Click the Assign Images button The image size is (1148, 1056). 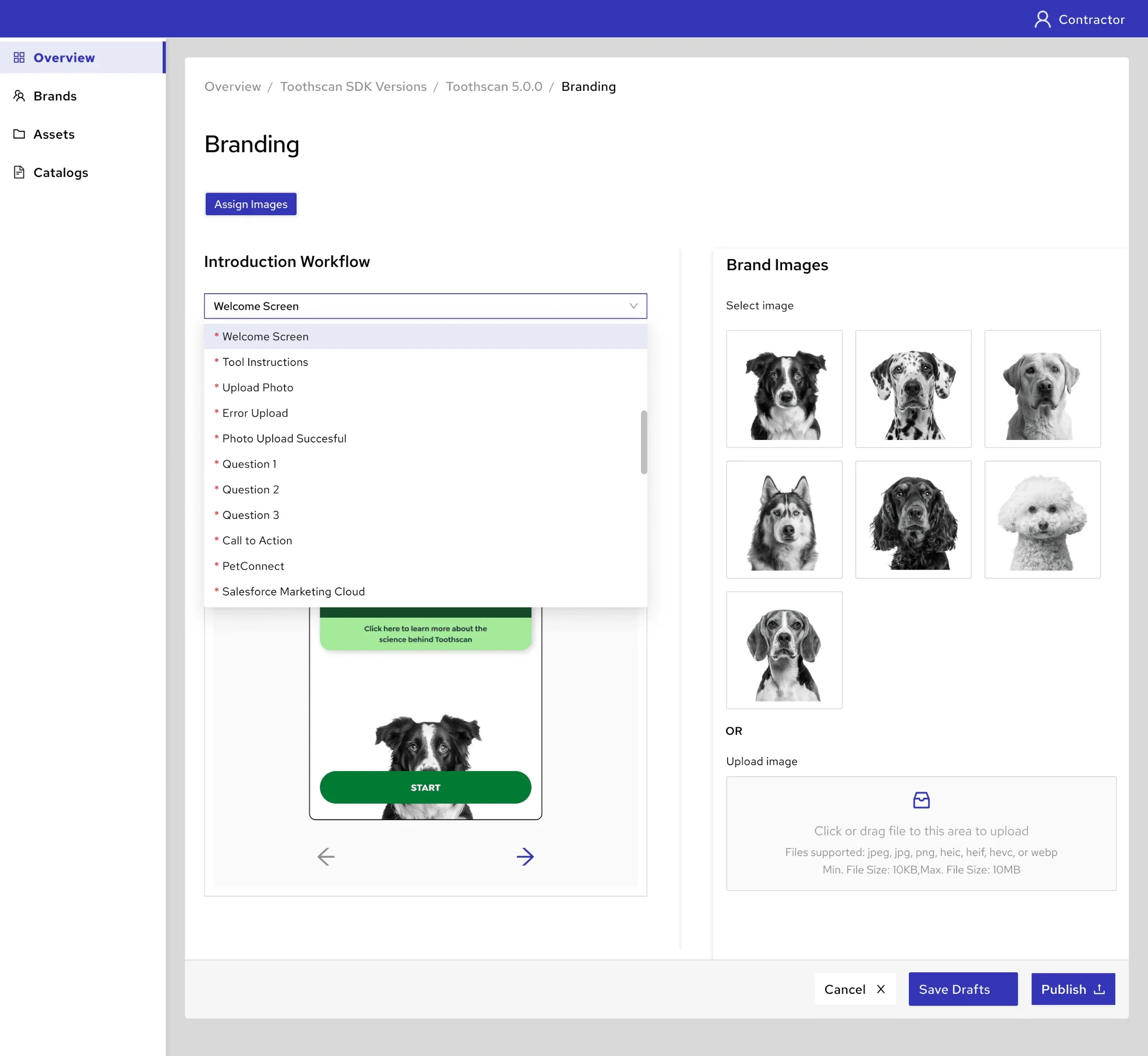tap(251, 204)
